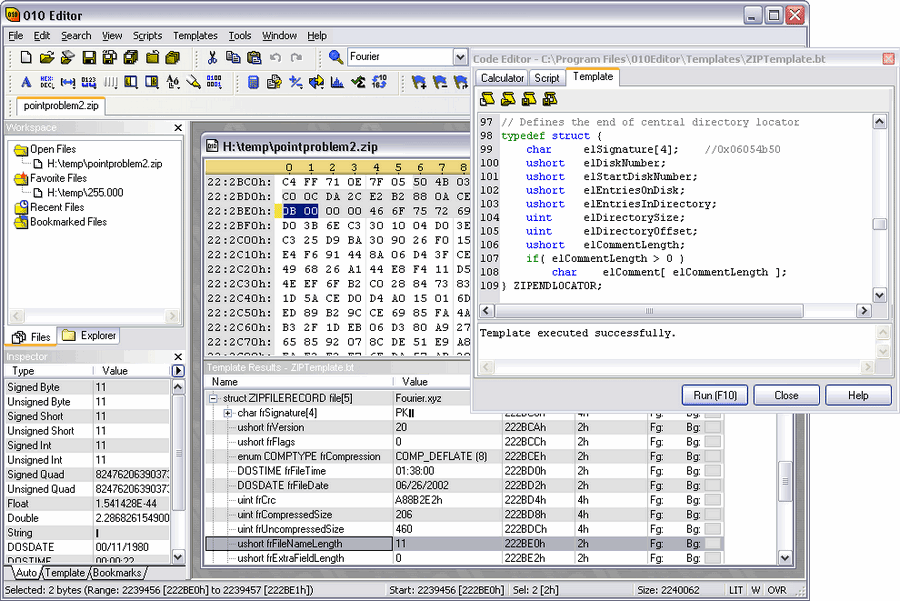The image size is (900, 601).
Task: Toggle HEX/DEC address display mode
Action: coord(45,82)
